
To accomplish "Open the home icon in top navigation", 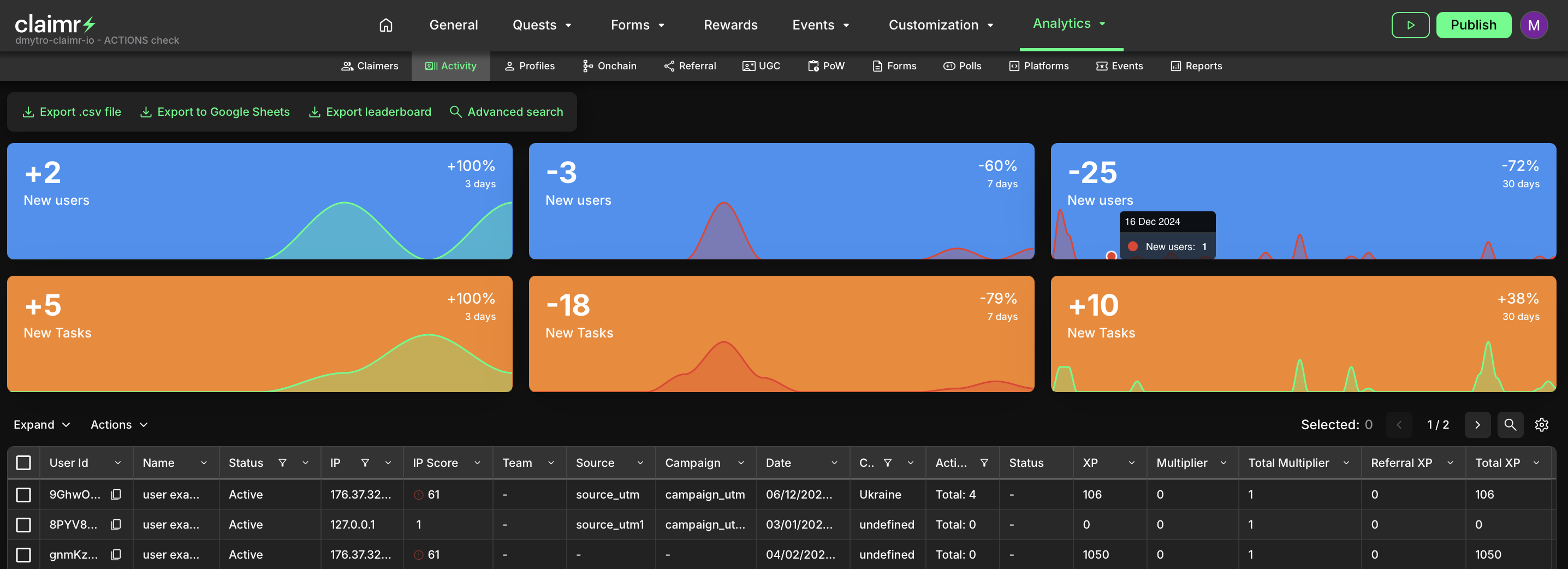I will tap(385, 25).
